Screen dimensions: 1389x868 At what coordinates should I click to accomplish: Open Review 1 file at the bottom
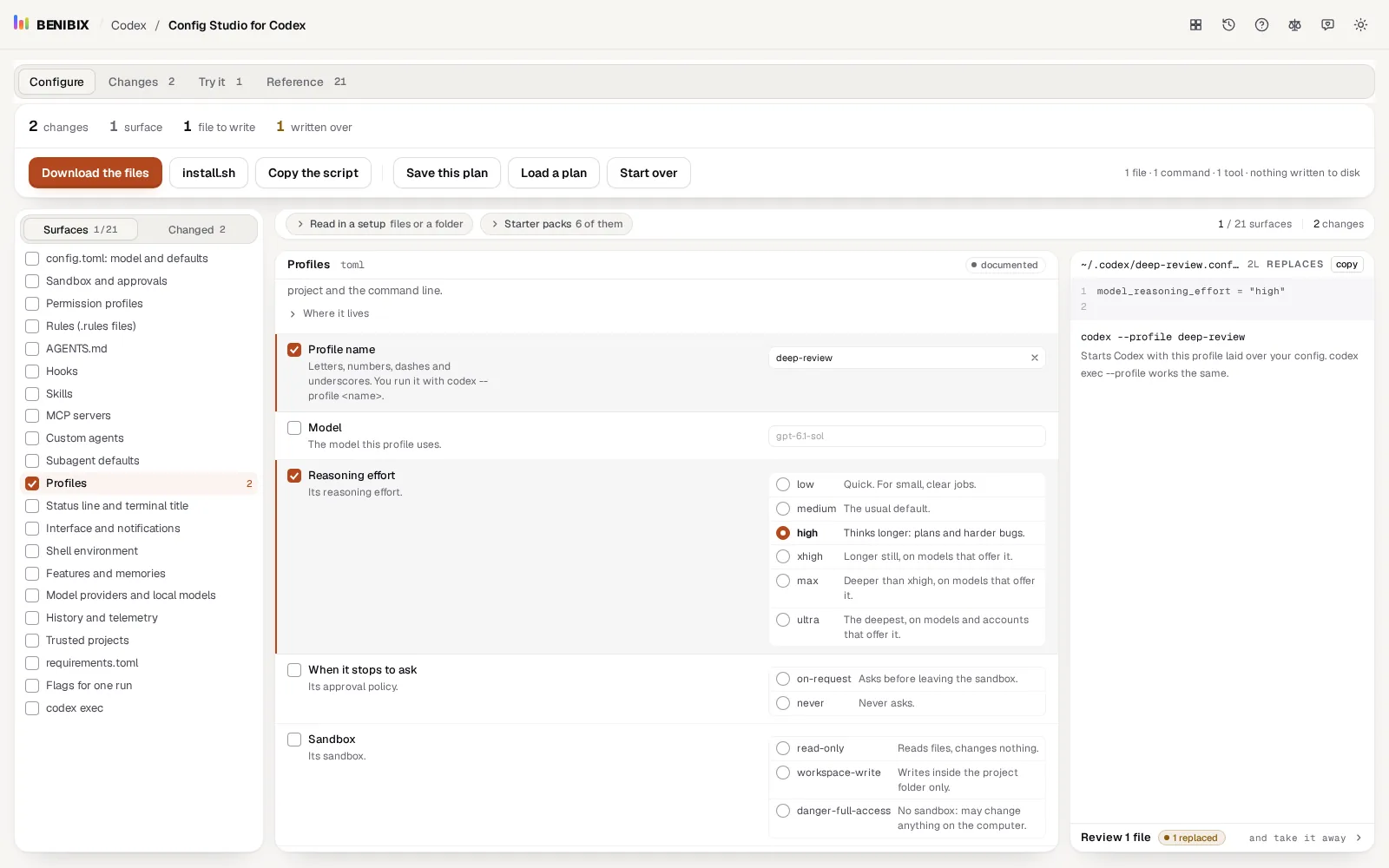click(x=1116, y=838)
